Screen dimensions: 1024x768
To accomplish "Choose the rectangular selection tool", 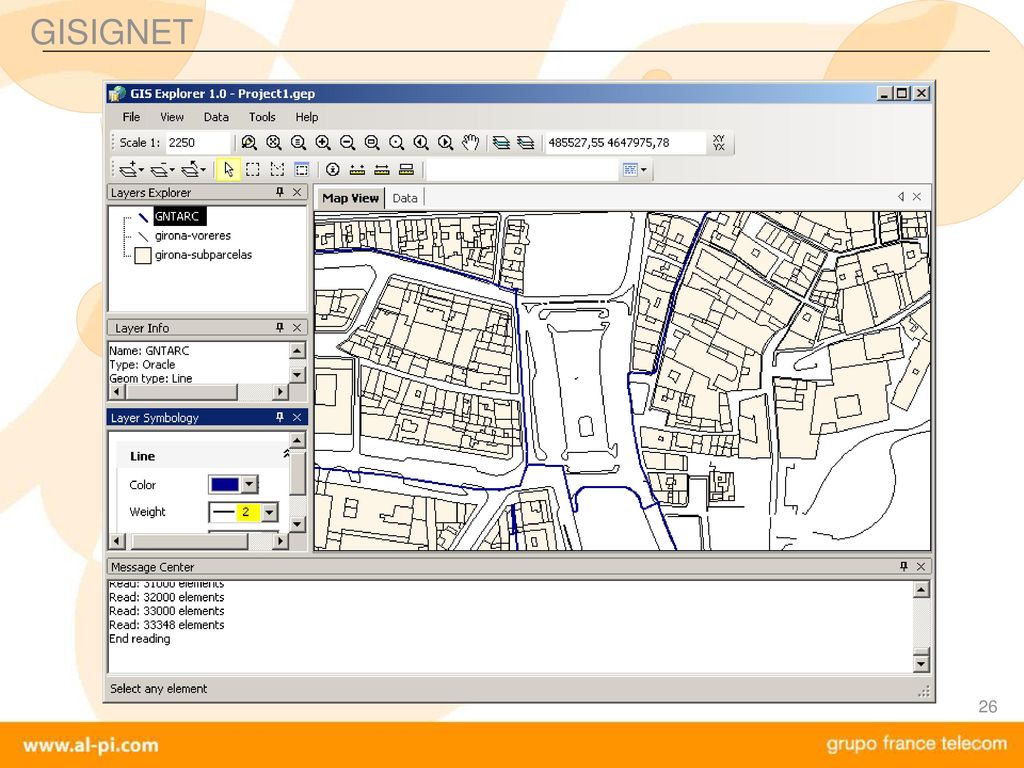I will (x=253, y=170).
